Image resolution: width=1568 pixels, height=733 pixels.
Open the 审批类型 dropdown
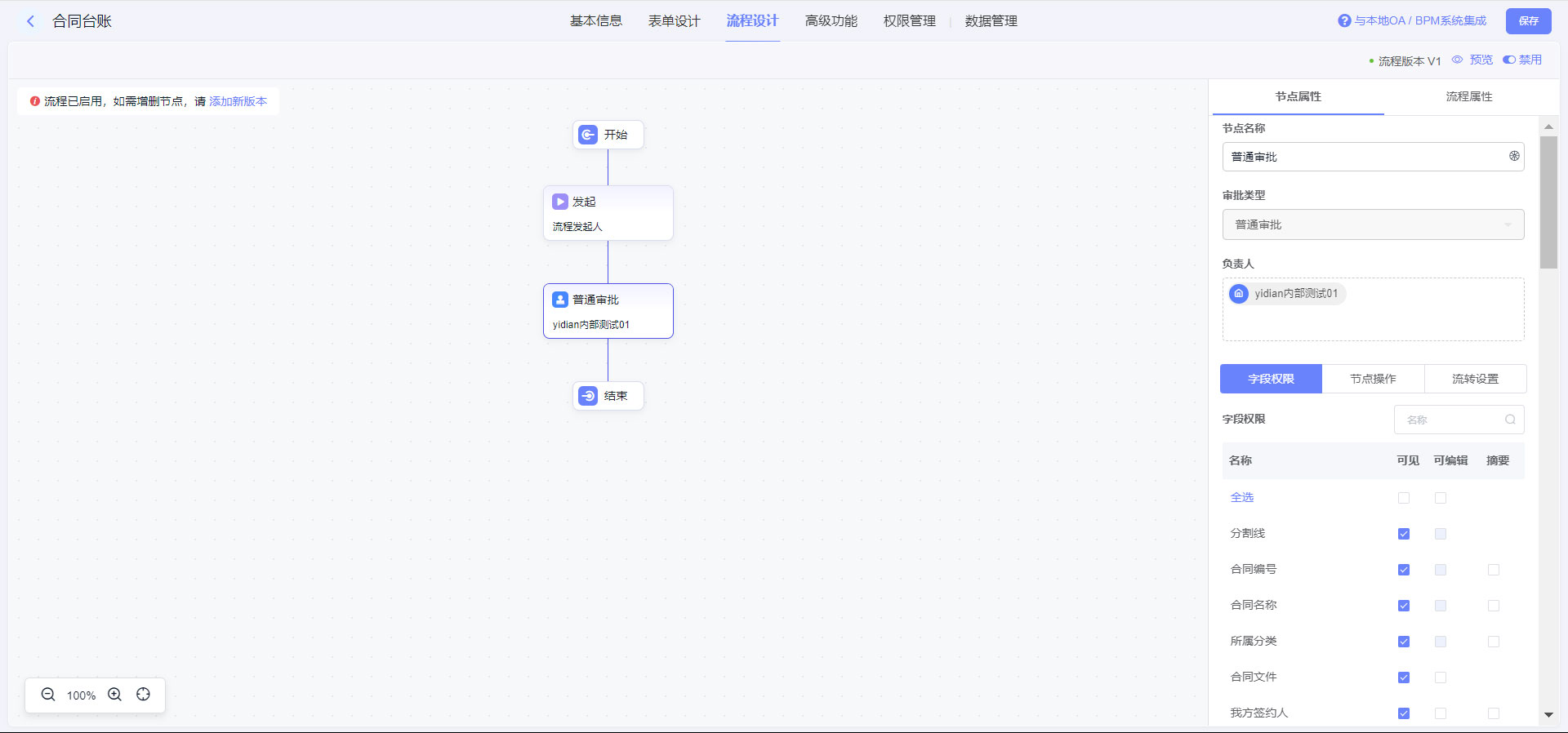tap(1373, 224)
